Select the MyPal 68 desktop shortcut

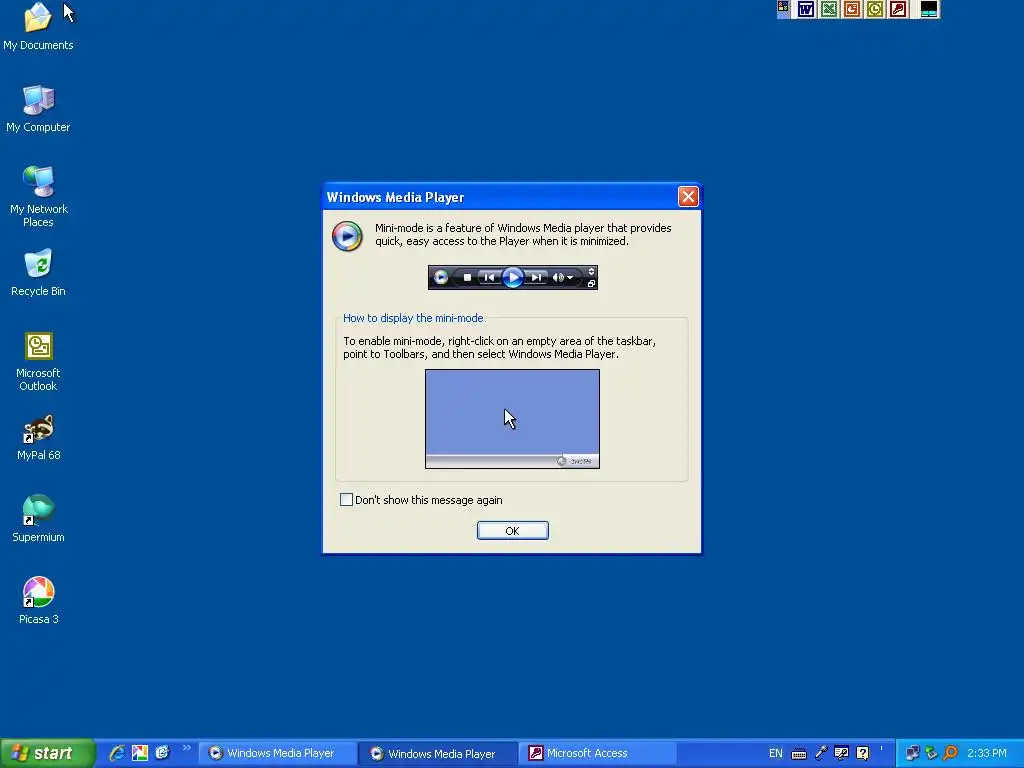coord(39,438)
